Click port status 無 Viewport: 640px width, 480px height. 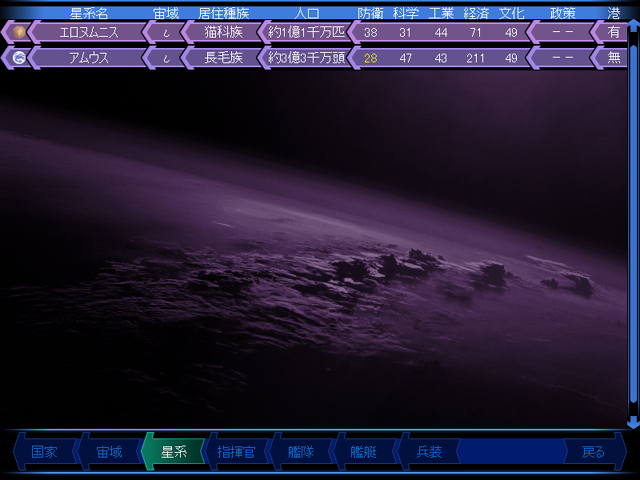613,58
